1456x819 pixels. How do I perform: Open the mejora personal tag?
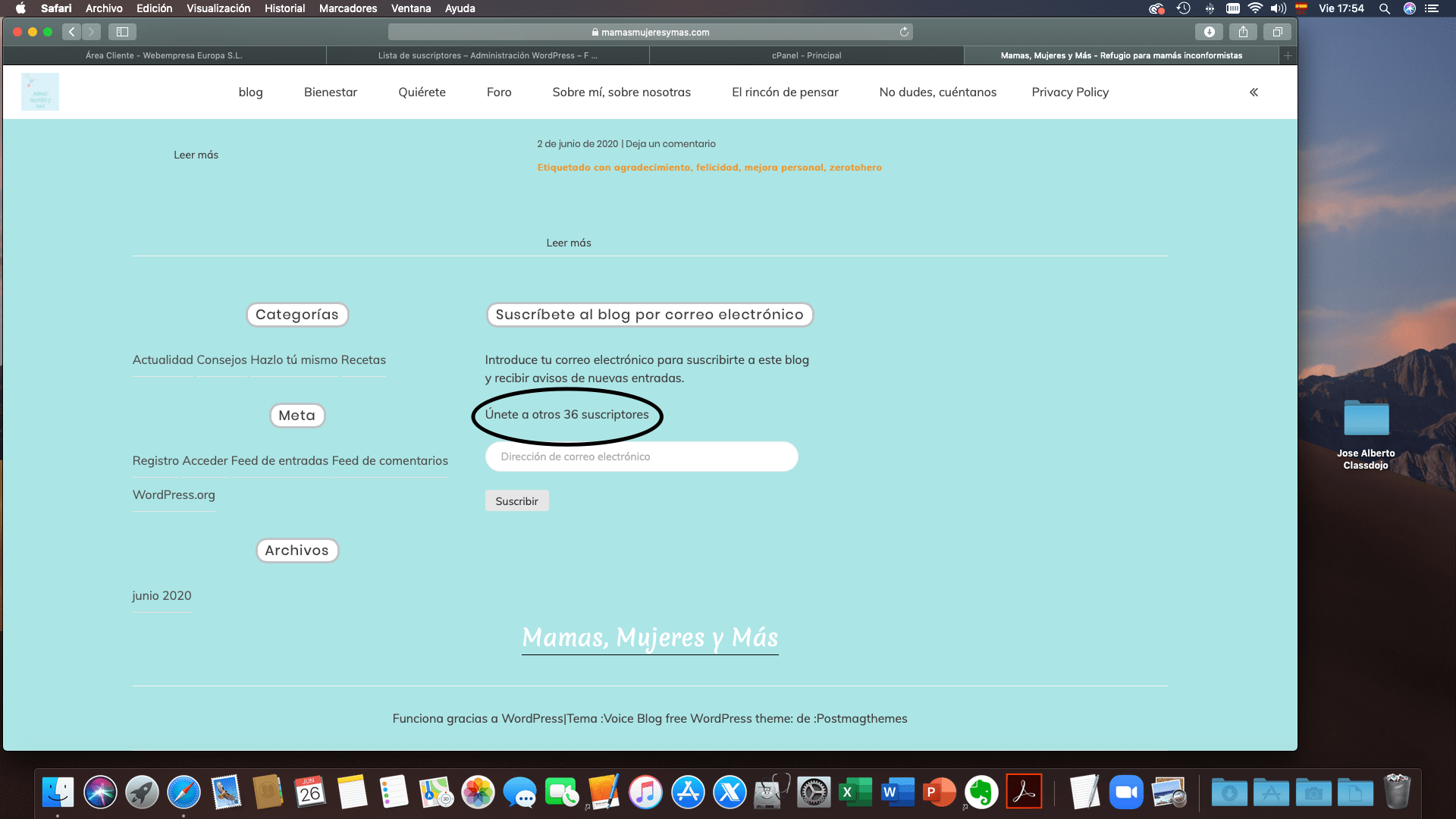point(783,168)
